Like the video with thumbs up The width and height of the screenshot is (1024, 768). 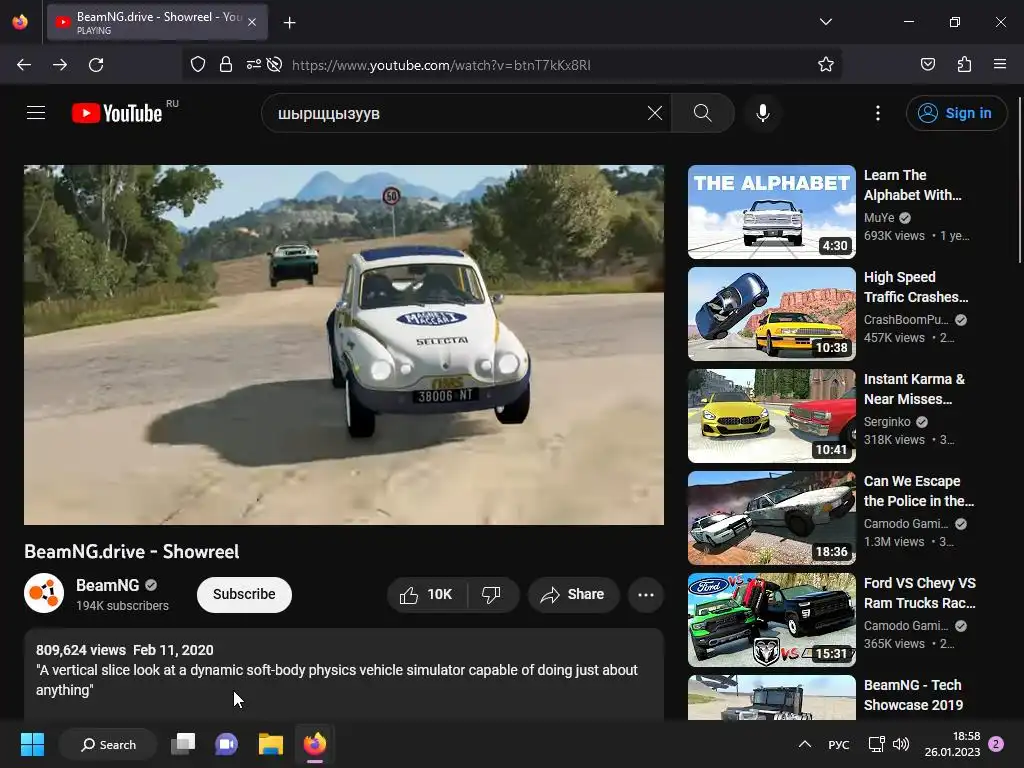pos(426,594)
